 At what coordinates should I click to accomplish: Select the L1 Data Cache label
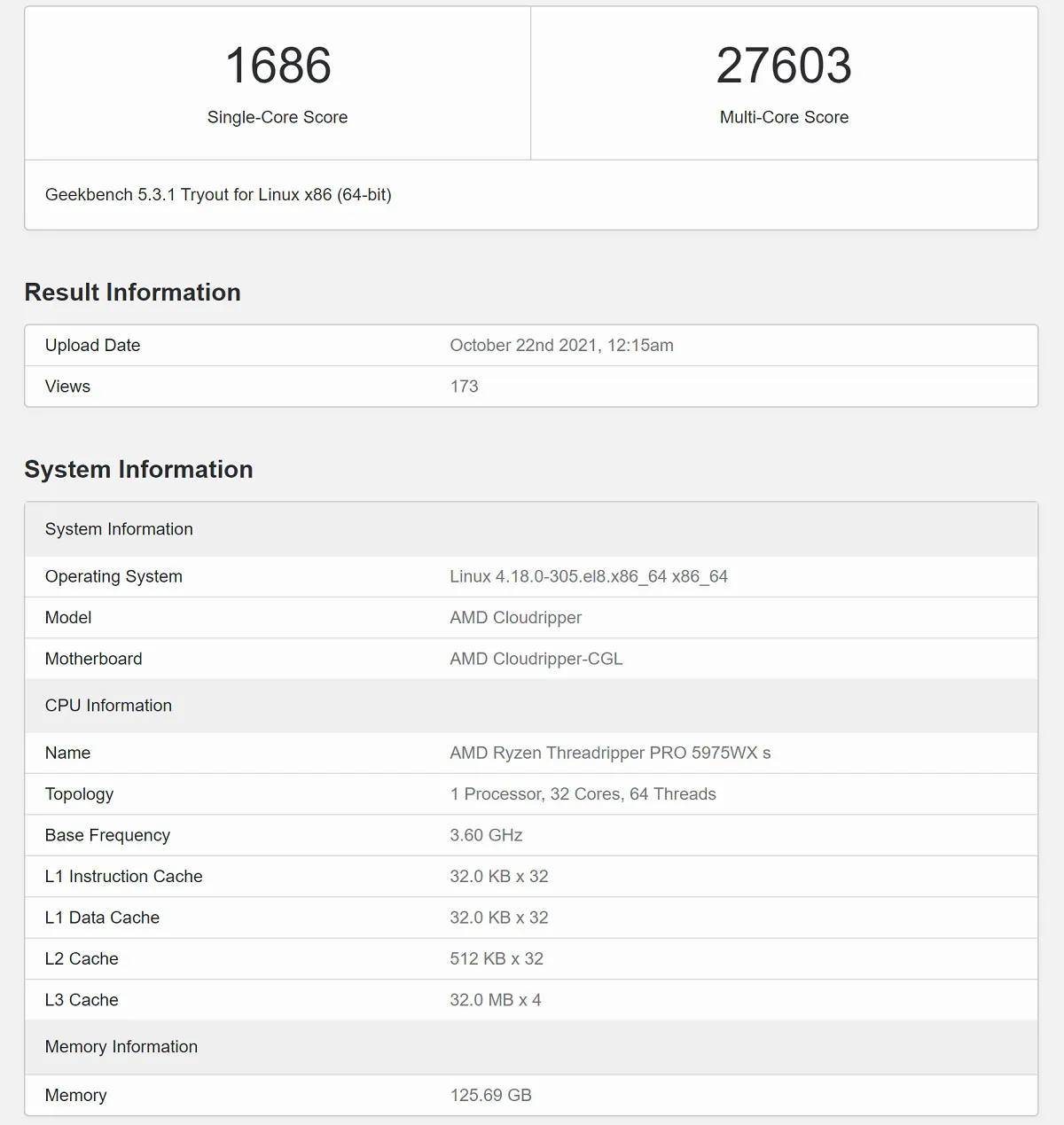[x=102, y=918]
